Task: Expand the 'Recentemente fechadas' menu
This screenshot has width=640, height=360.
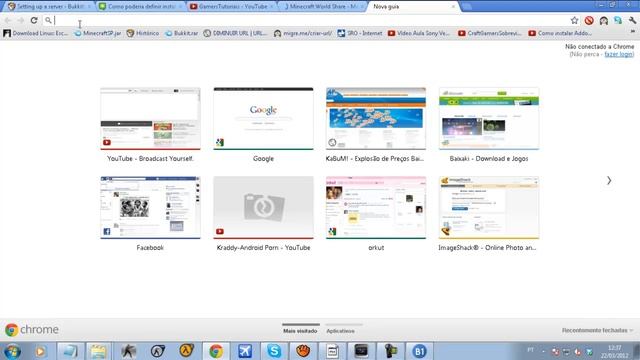Action: pyautogui.click(x=597, y=330)
